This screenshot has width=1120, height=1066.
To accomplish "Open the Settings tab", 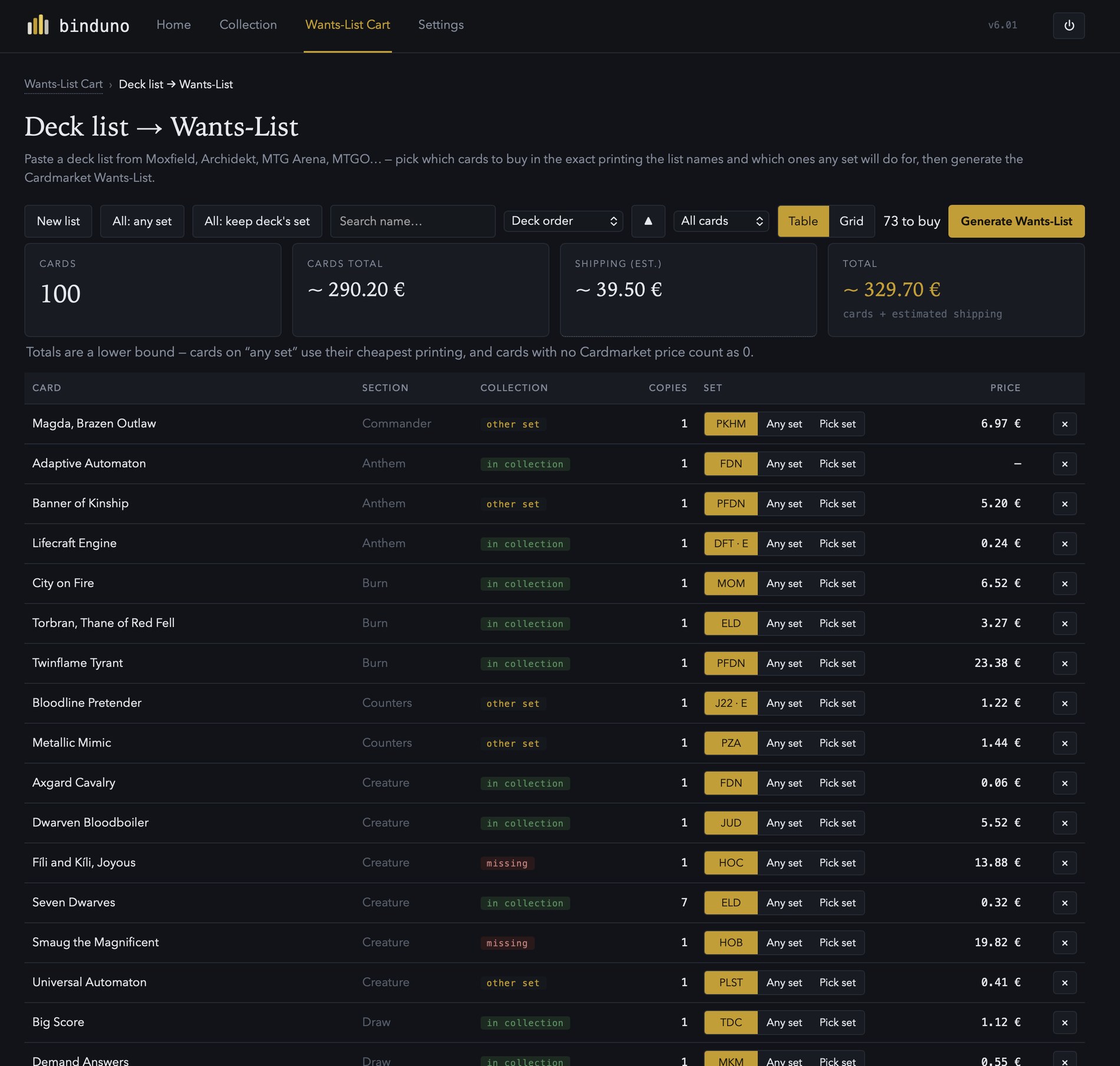I will pos(441,25).
